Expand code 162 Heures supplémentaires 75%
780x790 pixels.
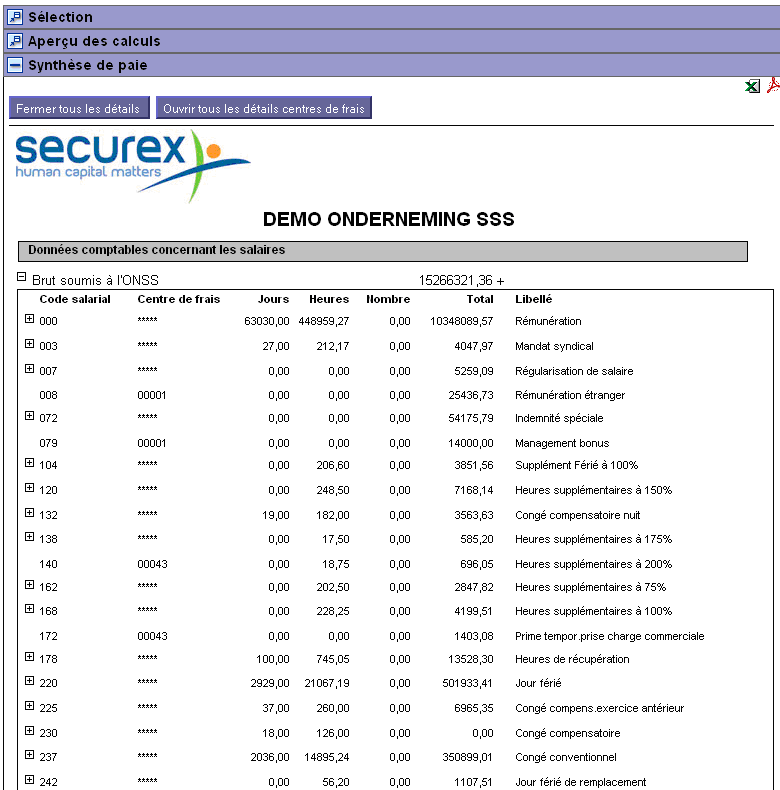point(29,584)
